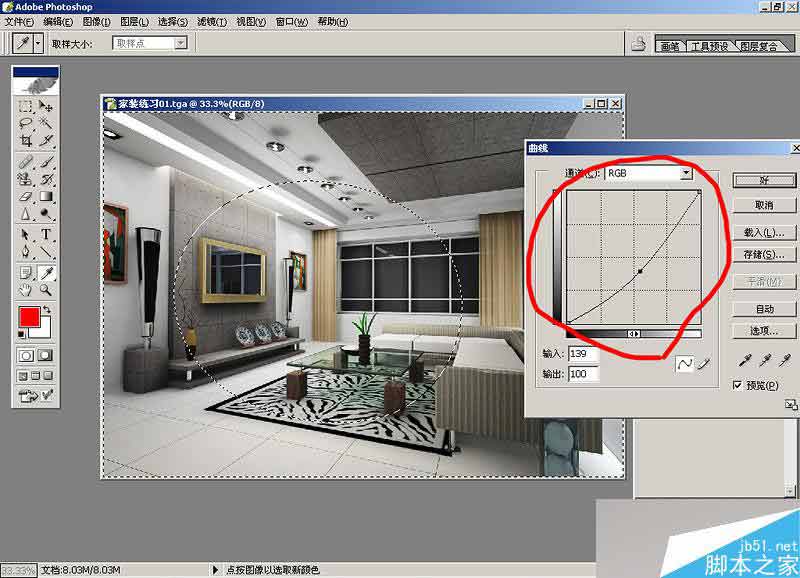Switch to Quick Mask mode

[45, 356]
